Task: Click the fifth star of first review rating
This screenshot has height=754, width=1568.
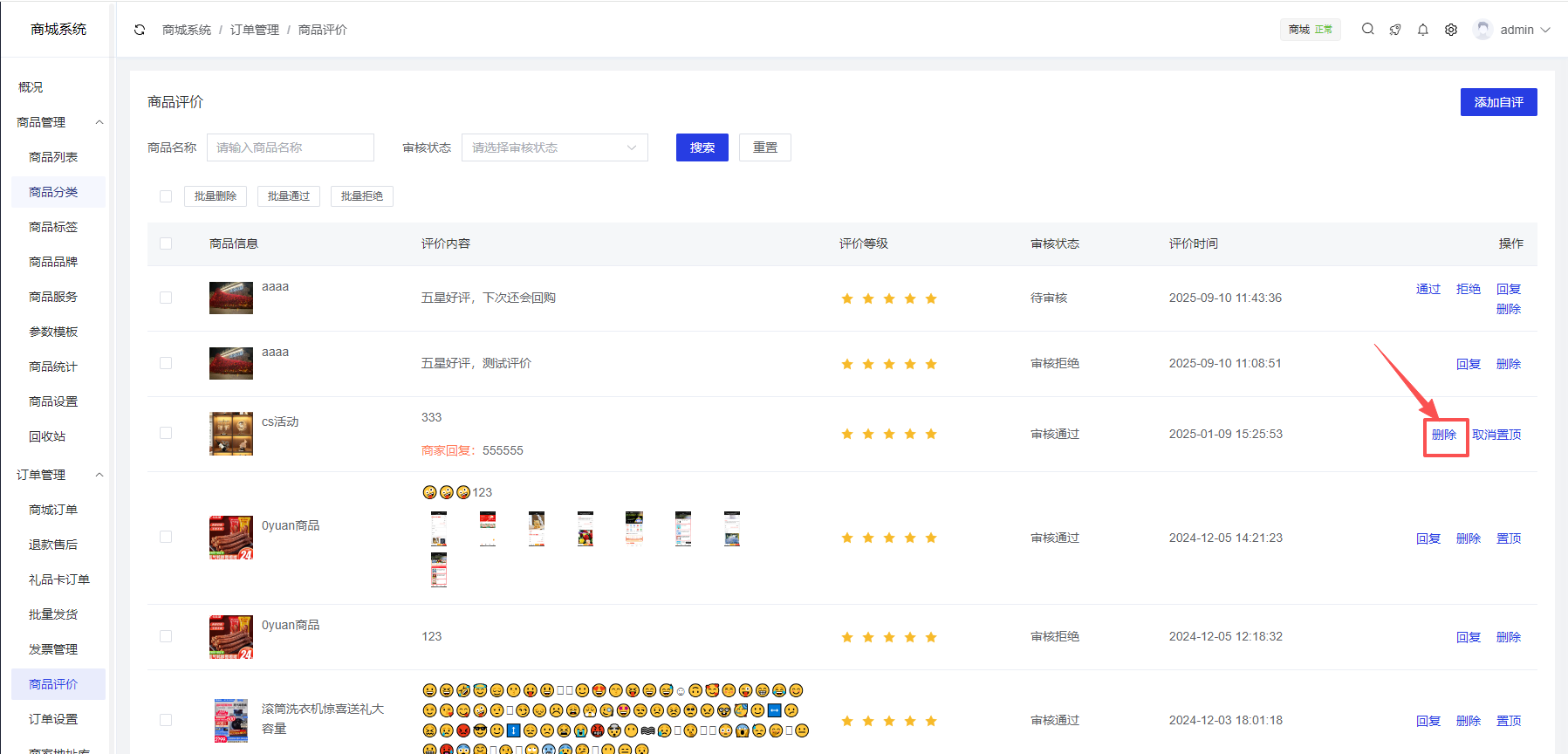Action: pyautogui.click(x=931, y=298)
